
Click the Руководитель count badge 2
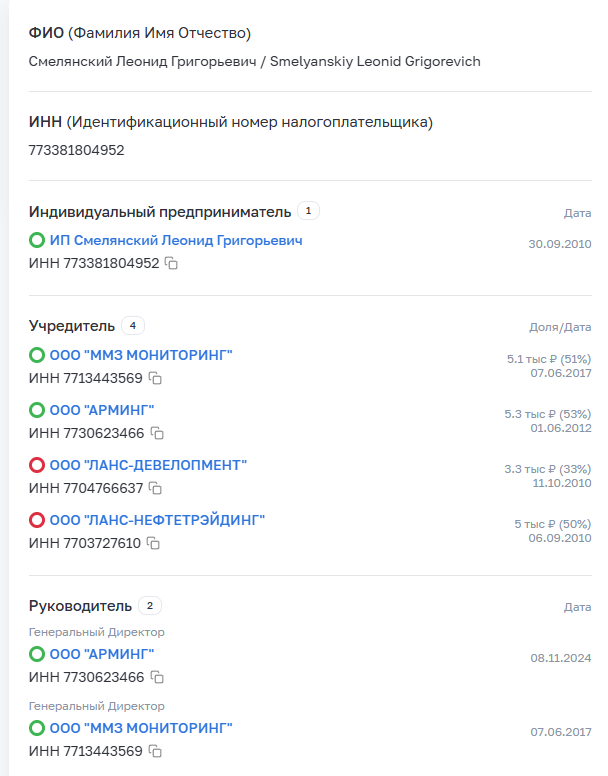pyautogui.click(x=149, y=606)
